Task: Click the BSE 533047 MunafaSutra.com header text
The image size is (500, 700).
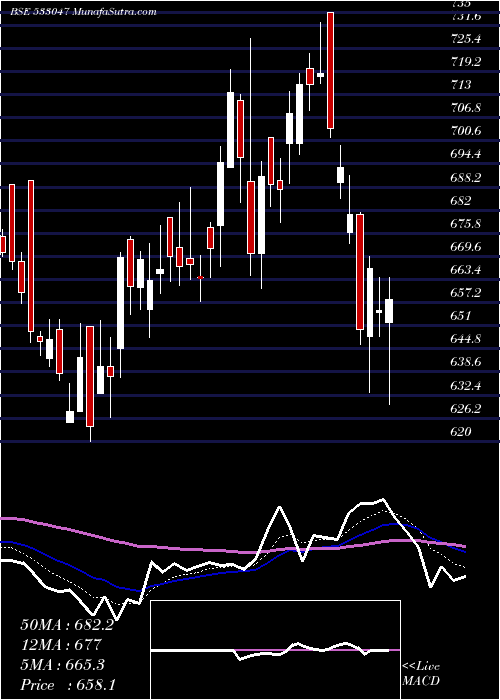Action: 83,12
